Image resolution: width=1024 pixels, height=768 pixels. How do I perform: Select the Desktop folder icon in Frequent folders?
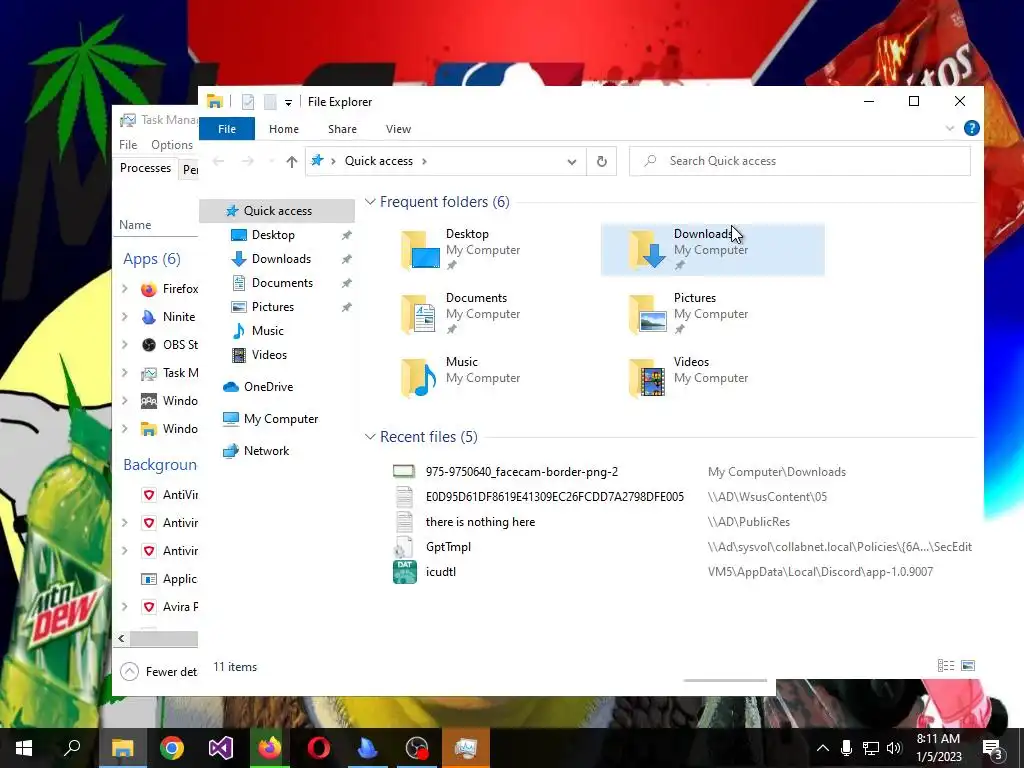tap(420, 249)
